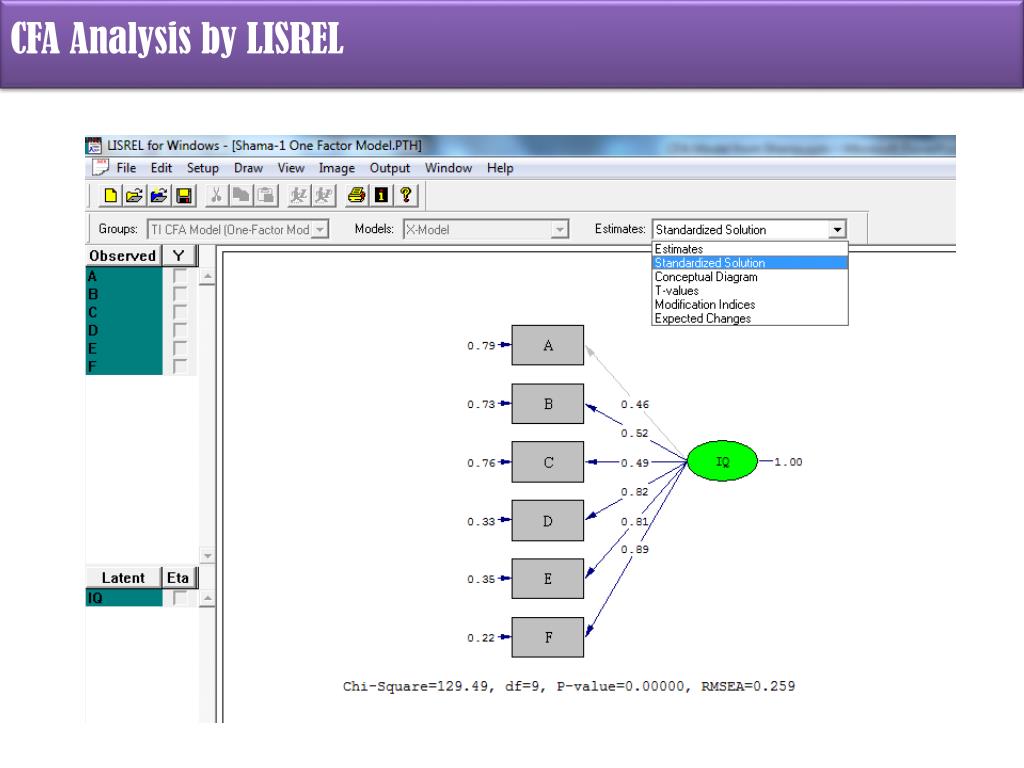The height and width of the screenshot is (768, 1024).
Task: Click the Observed column header button
Action: (x=123, y=255)
